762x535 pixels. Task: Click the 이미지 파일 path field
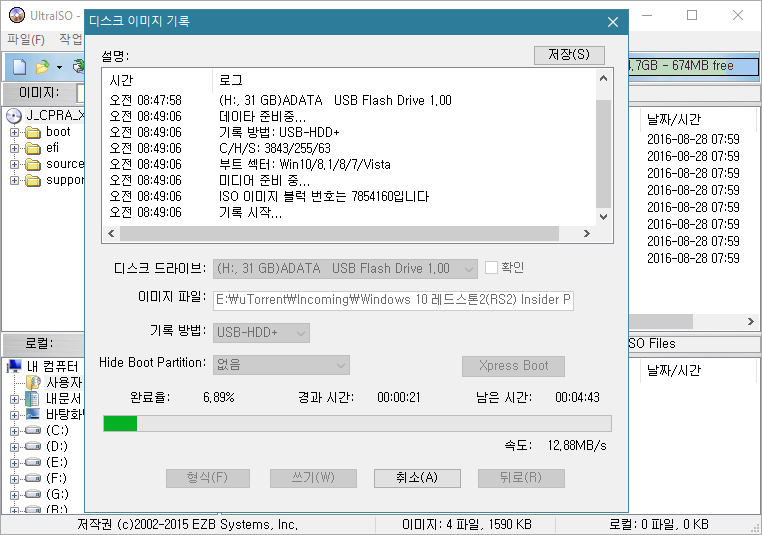click(394, 300)
